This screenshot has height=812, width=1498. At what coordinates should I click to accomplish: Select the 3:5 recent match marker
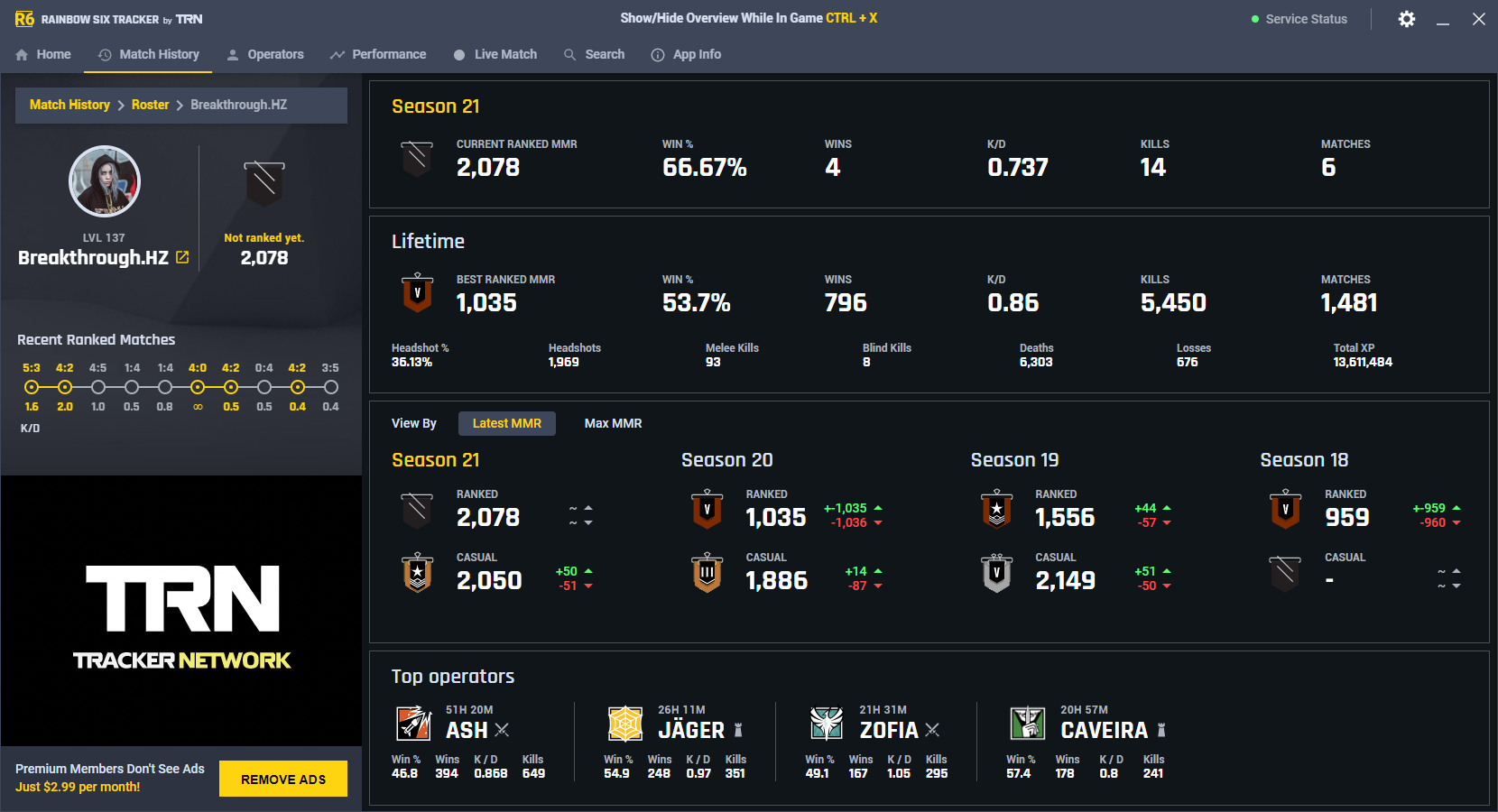click(331, 387)
